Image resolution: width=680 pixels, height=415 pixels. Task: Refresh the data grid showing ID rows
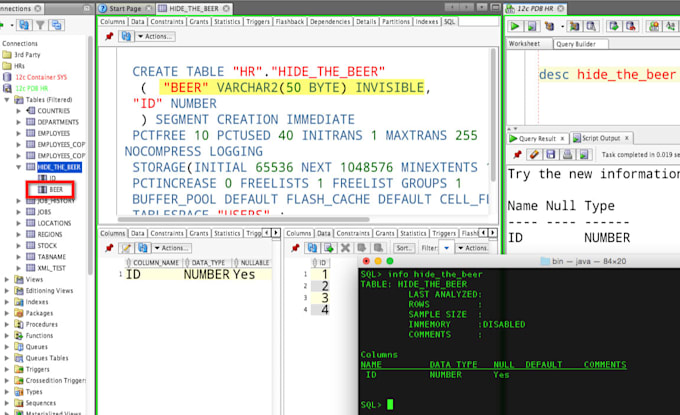click(x=312, y=248)
